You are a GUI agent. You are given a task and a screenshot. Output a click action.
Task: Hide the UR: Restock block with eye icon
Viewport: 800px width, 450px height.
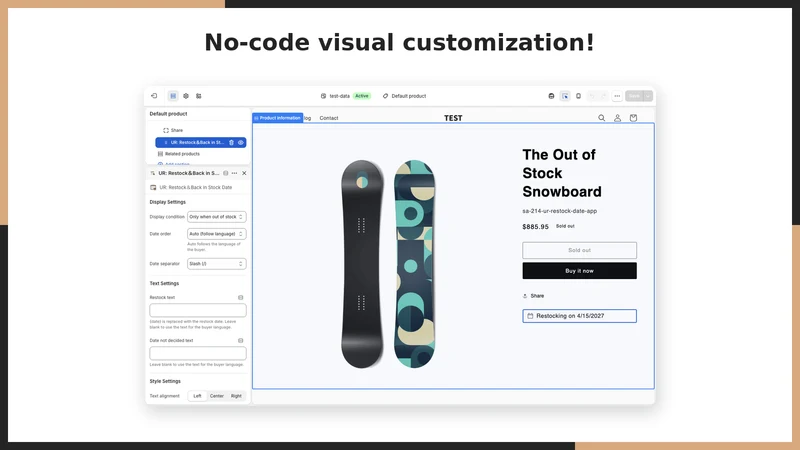click(x=240, y=142)
